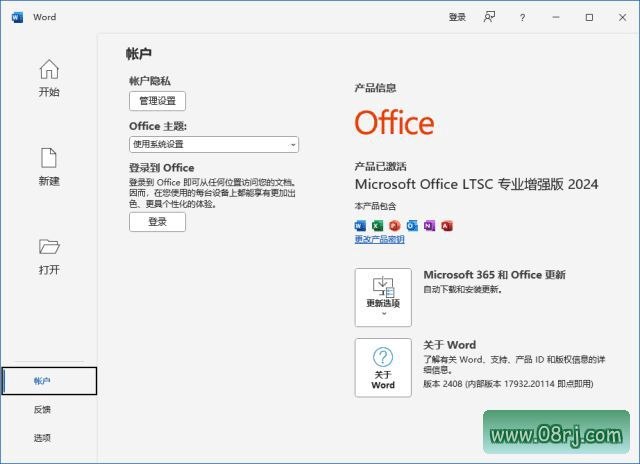
Task: Open the Office 主题 dropdown set to 使用系统设置
Action: 214,144
